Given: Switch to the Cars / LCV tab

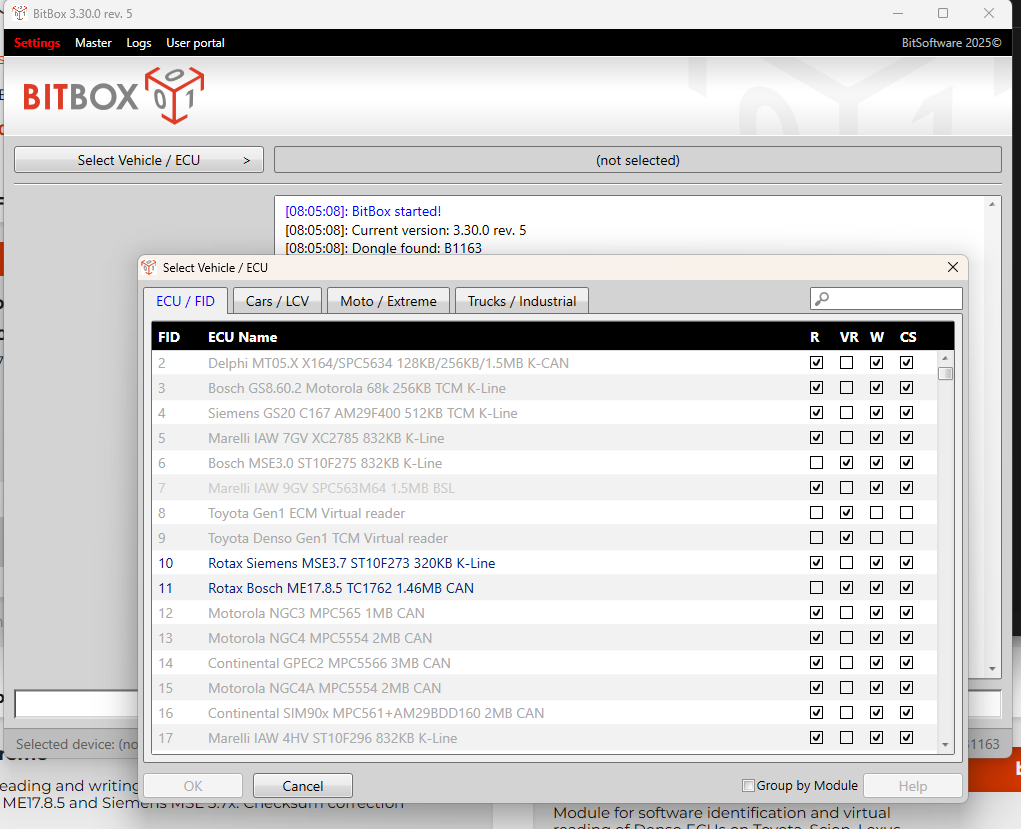Looking at the screenshot, I should (x=277, y=301).
